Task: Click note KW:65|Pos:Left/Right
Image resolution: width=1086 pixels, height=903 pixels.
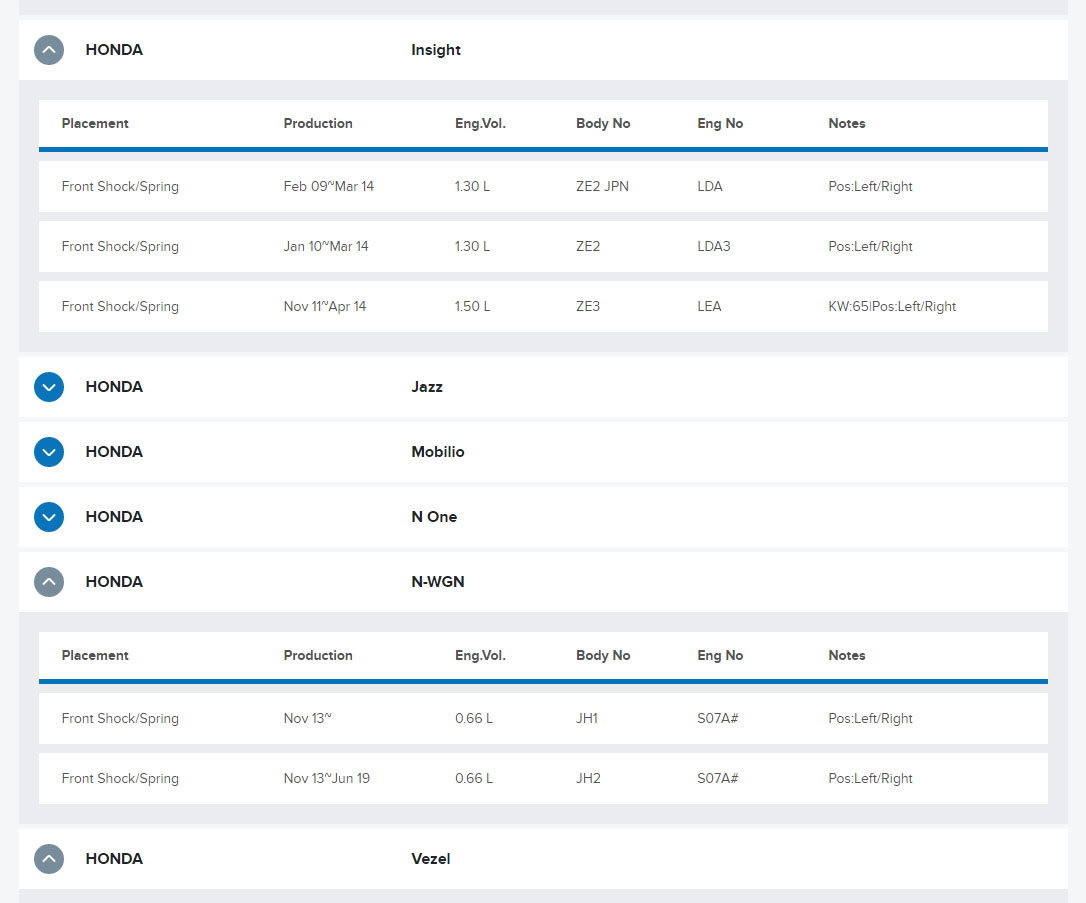Action: click(892, 307)
